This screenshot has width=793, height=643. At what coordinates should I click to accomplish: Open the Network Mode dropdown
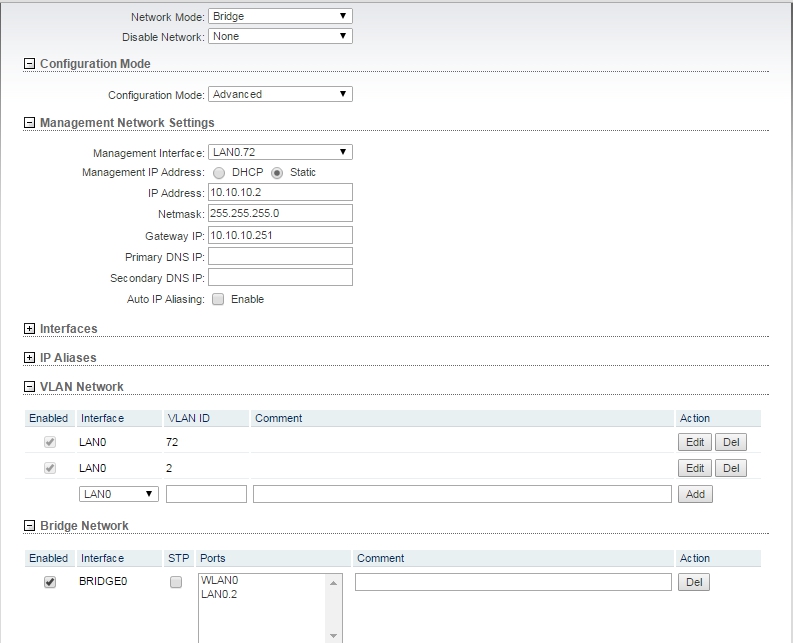[x=280, y=17]
